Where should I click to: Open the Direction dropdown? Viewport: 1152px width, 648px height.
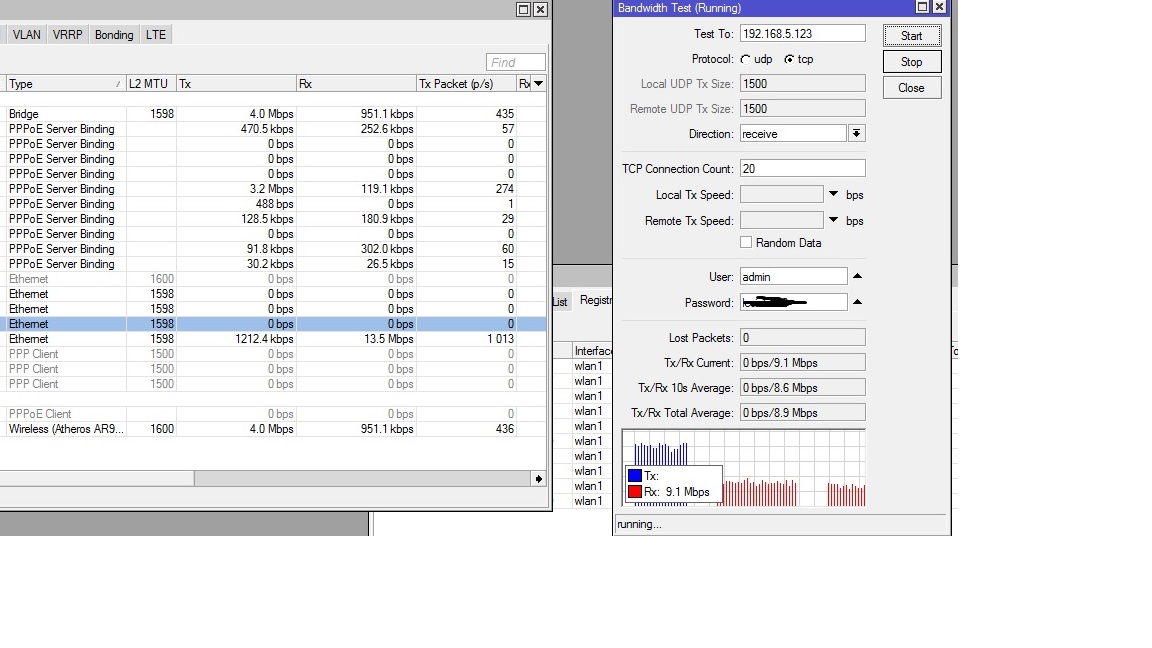pos(856,134)
